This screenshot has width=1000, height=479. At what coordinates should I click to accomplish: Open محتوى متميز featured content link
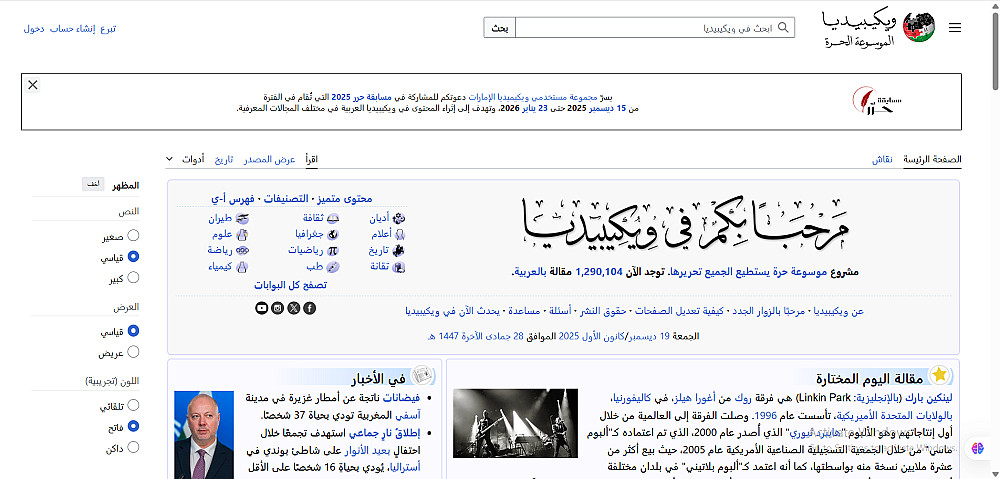point(344,198)
